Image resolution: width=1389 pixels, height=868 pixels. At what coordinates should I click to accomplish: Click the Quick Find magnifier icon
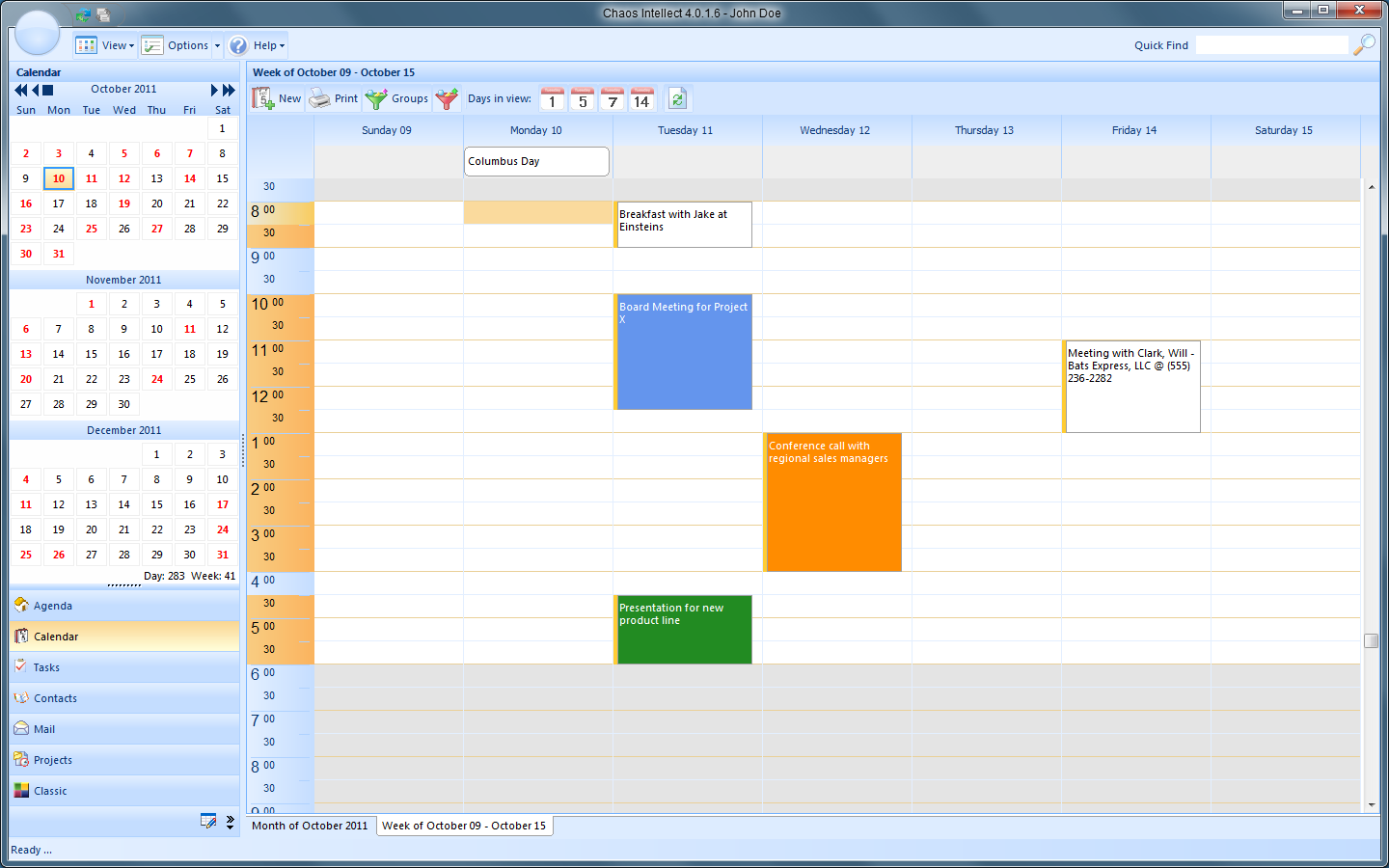tap(1364, 44)
